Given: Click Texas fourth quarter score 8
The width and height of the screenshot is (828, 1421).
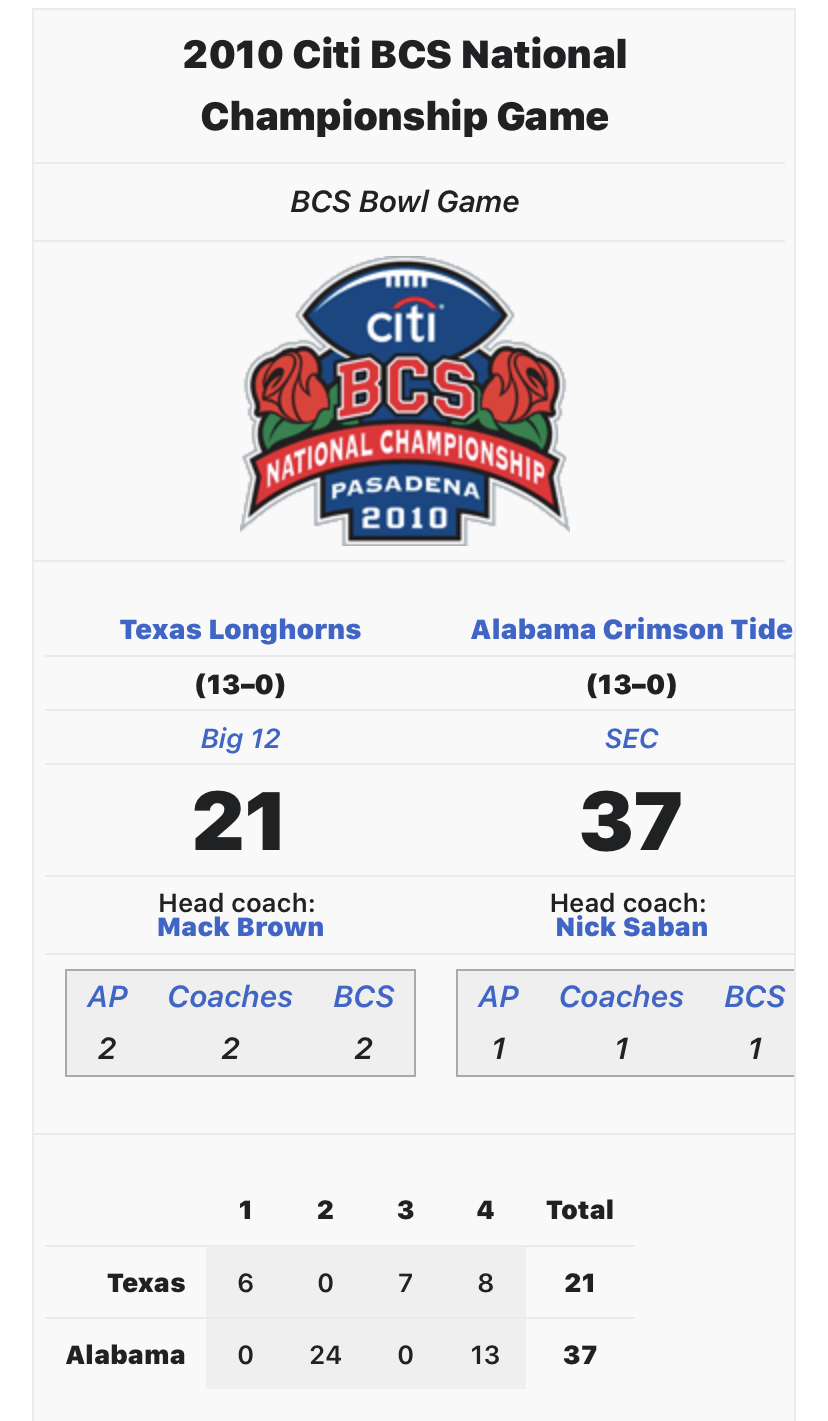Looking at the screenshot, I should point(485,1283).
